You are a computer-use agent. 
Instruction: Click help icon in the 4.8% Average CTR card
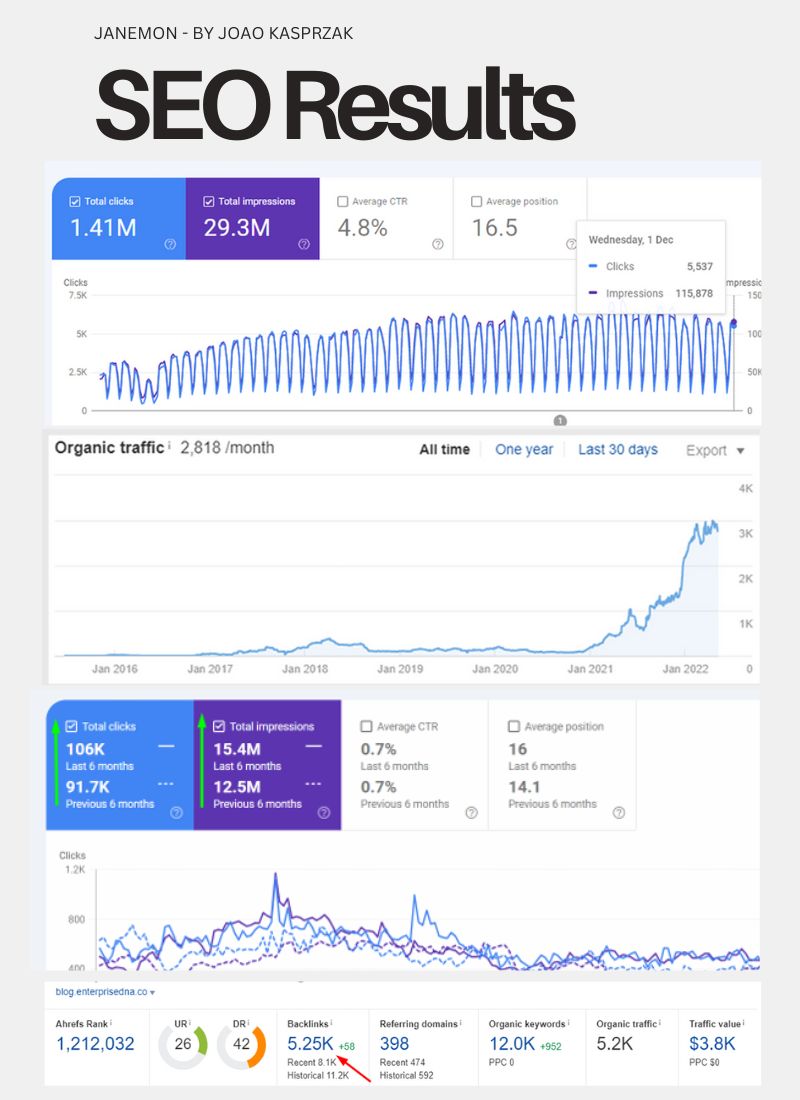point(437,244)
